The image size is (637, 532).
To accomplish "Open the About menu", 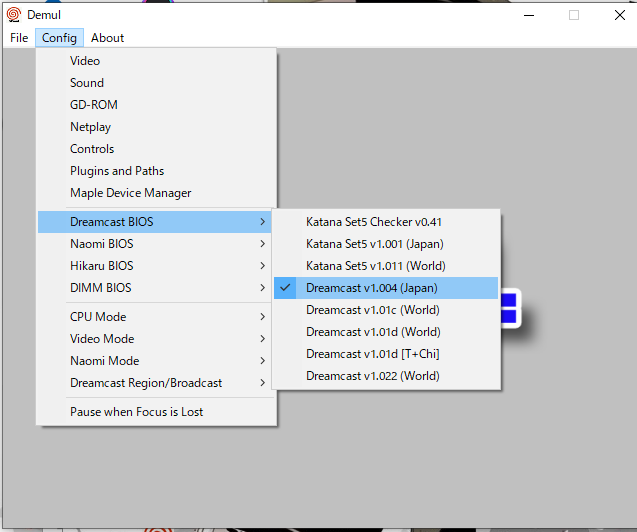I will click(x=107, y=38).
